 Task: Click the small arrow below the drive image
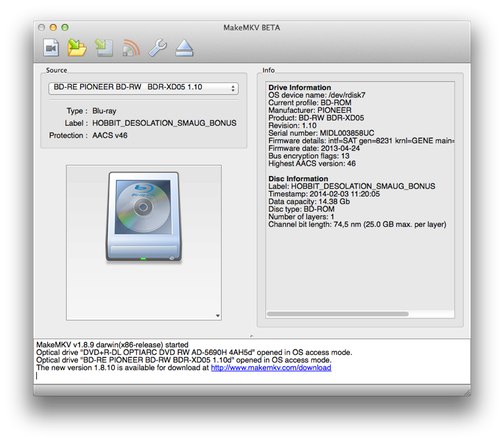click(218, 315)
